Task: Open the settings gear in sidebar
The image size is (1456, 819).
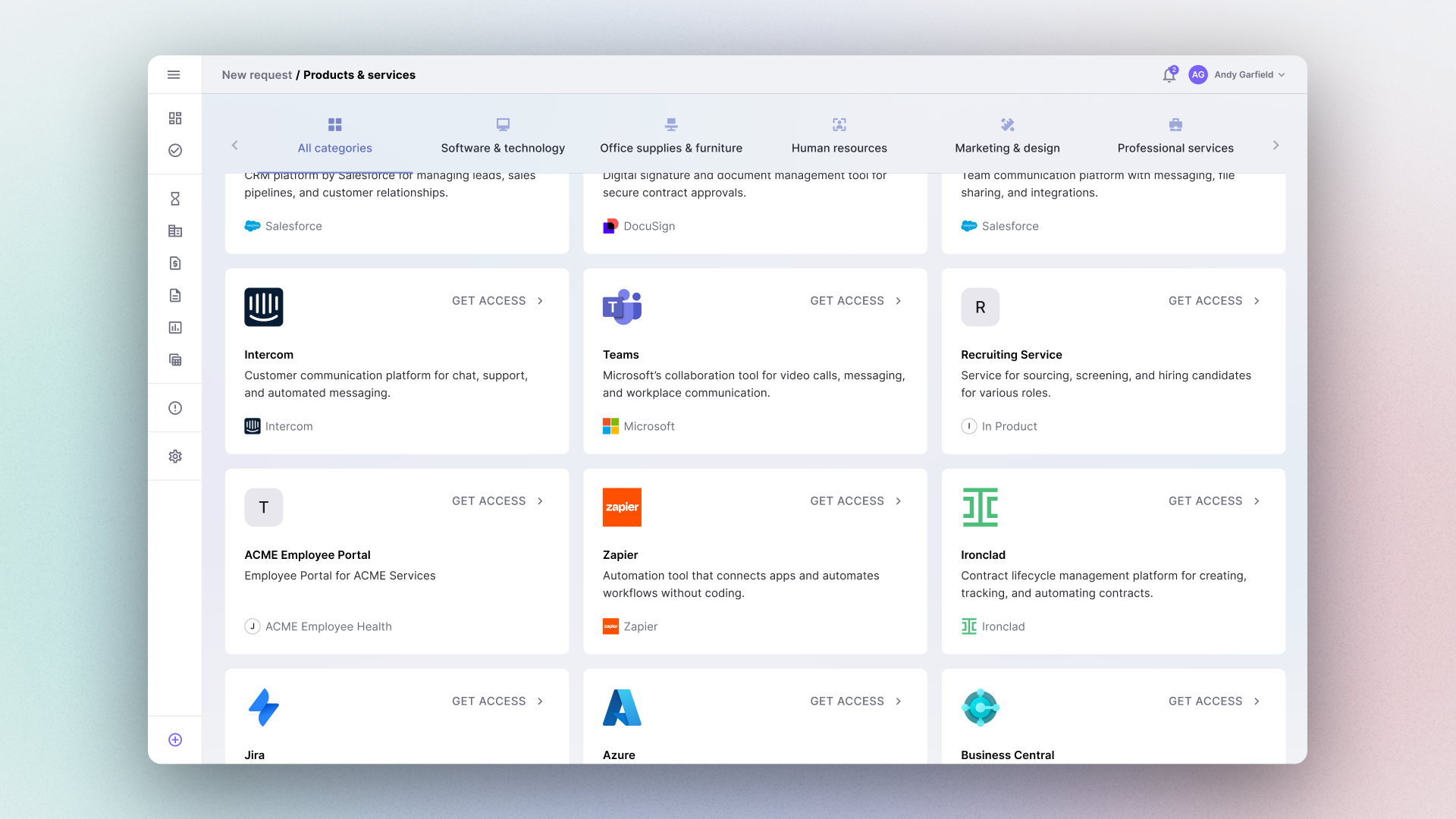Action: pyautogui.click(x=175, y=457)
